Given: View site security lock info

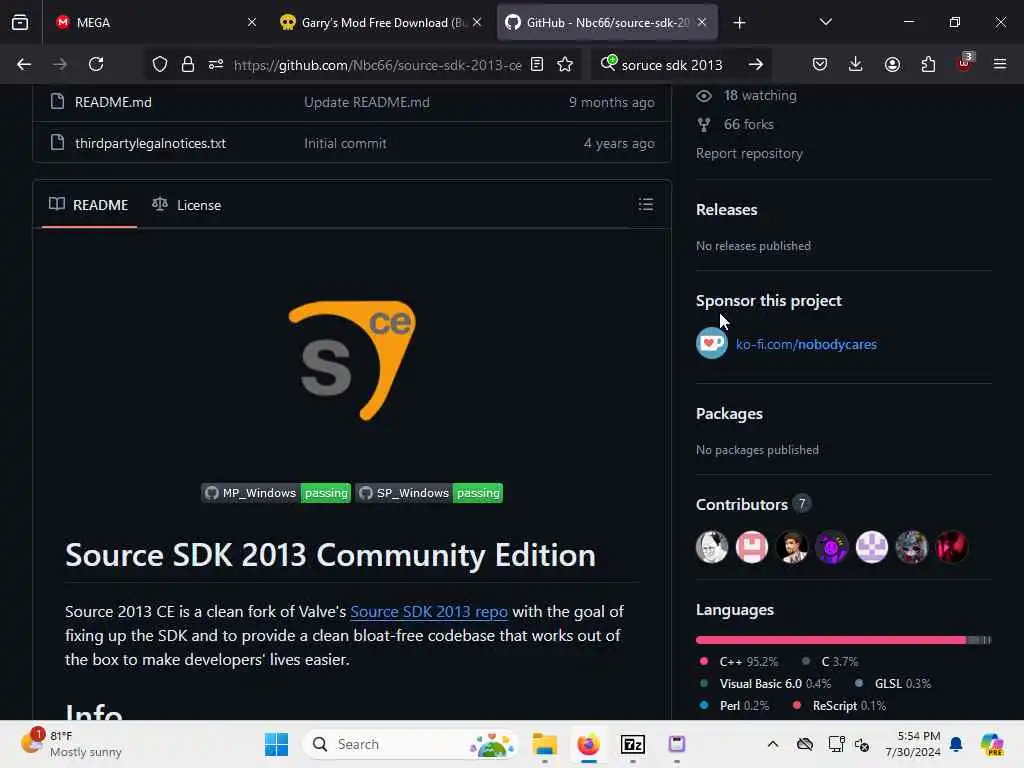Looking at the screenshot, I should pos(188,64).
